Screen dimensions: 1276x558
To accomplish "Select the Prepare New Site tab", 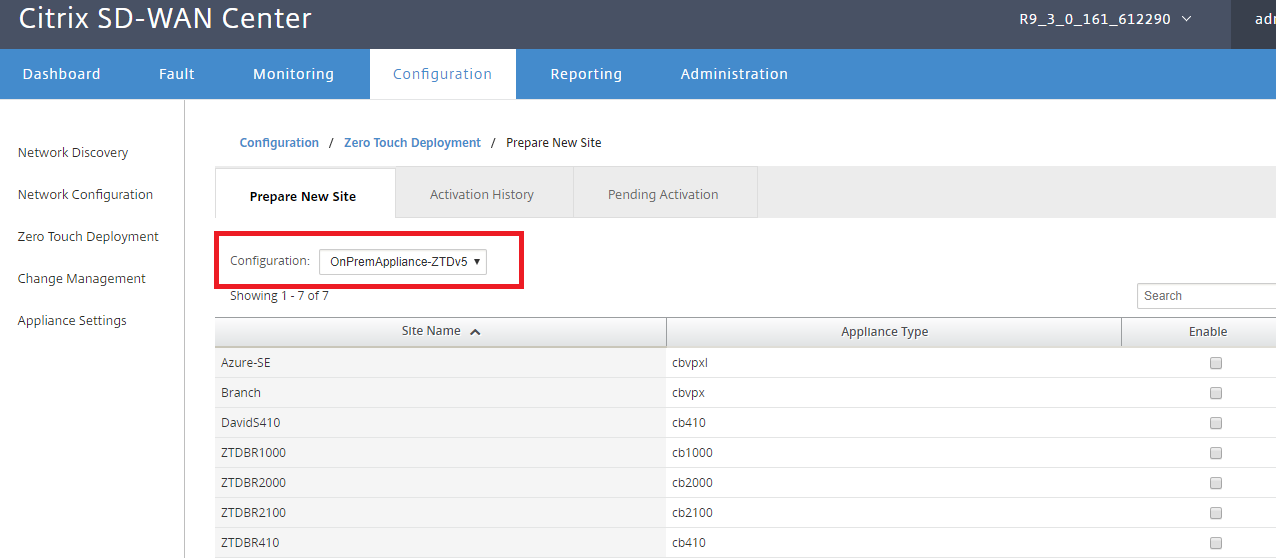I will pos(303,195).
